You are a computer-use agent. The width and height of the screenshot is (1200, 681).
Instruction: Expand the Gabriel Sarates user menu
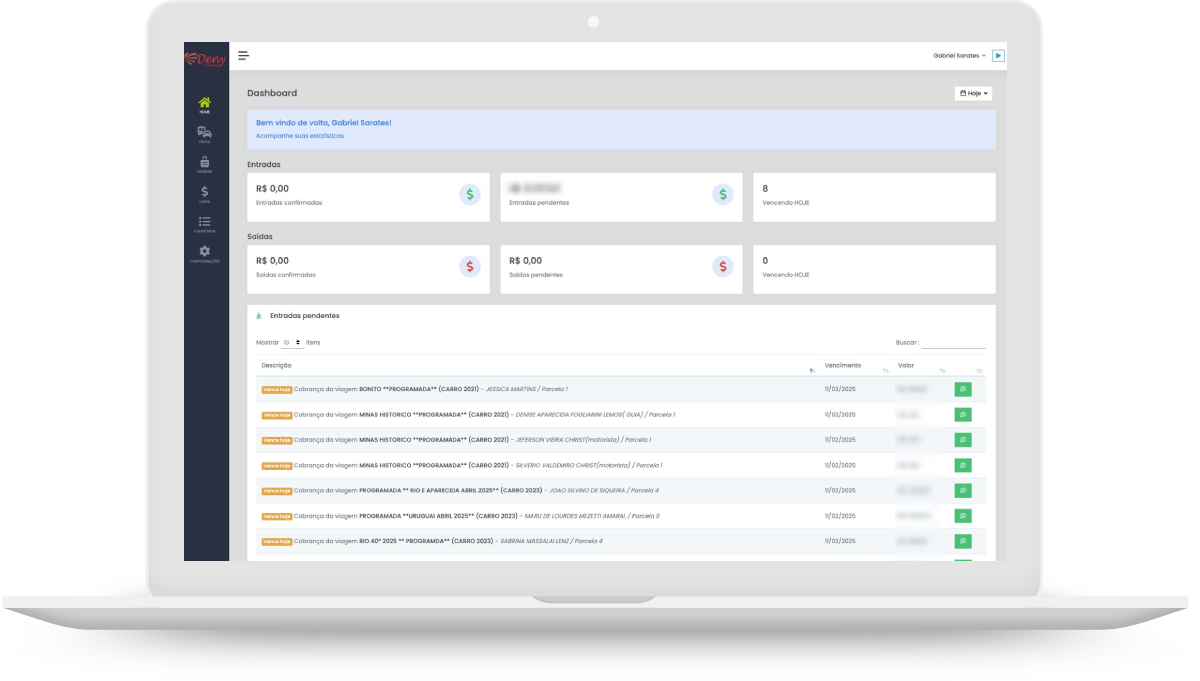coord(959,56)
